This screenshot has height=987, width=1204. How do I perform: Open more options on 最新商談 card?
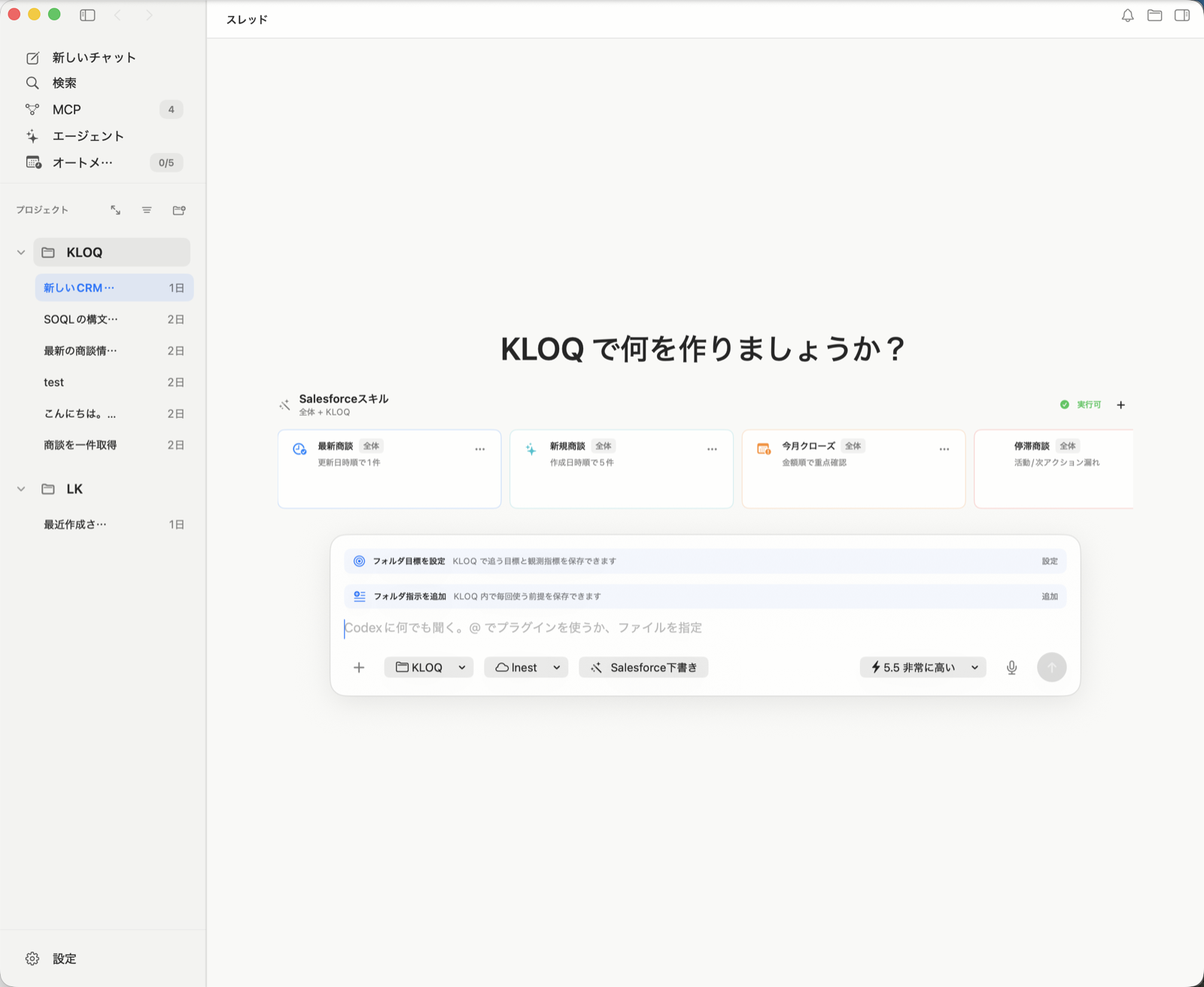pos(480,449)
